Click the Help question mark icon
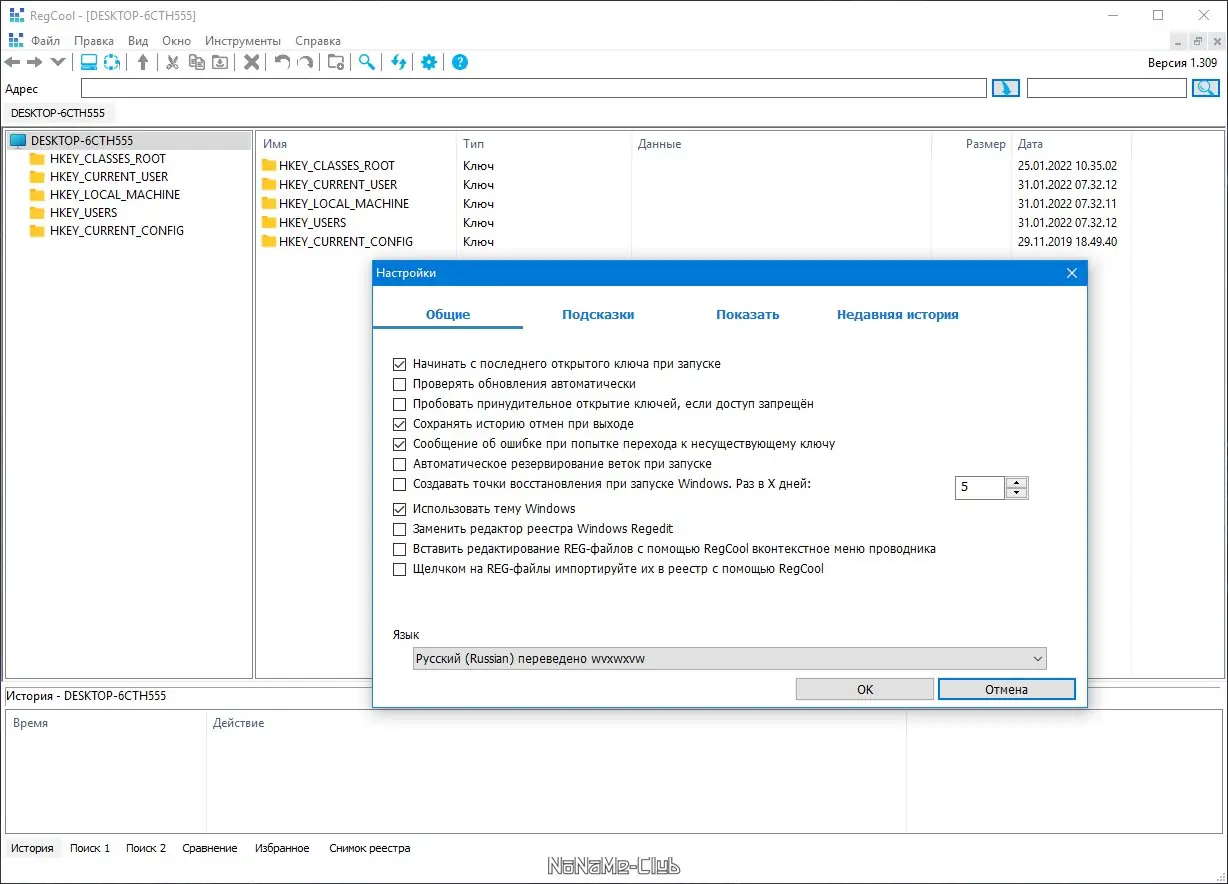 [x=460, y=62]
